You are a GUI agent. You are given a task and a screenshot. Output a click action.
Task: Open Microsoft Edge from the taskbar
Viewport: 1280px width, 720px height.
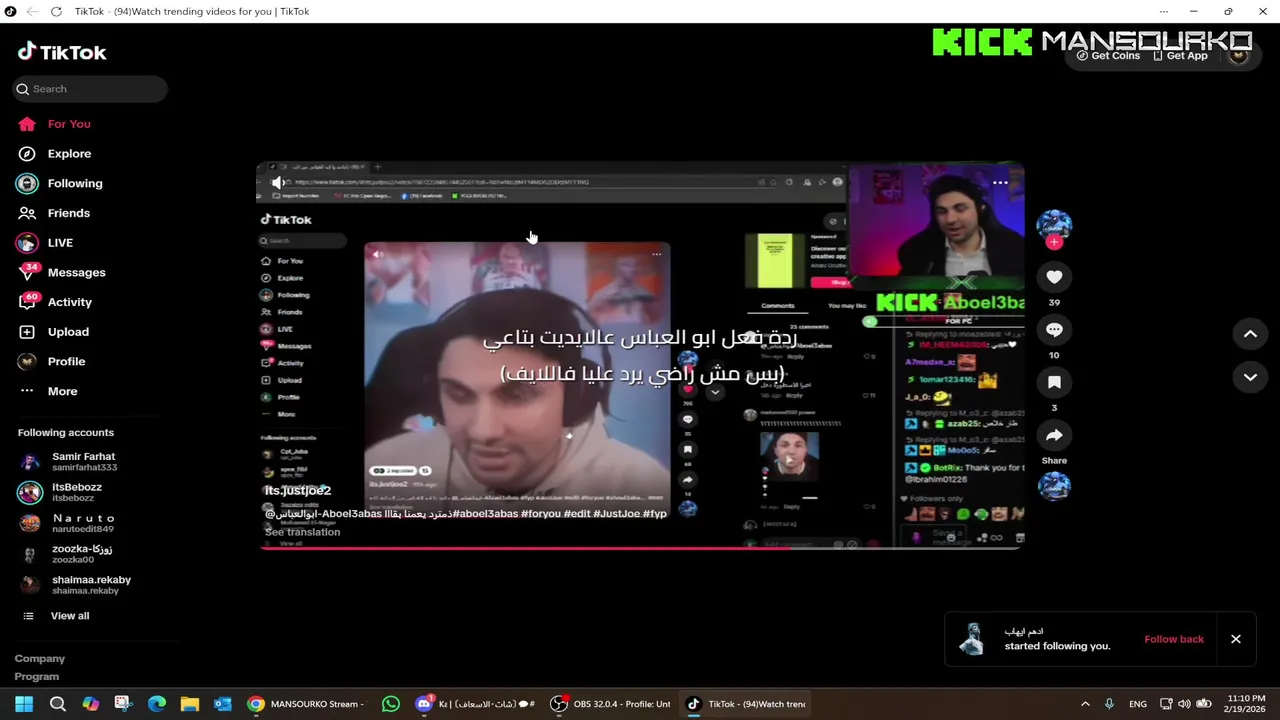pyautogui.click(x=157, y=704)
